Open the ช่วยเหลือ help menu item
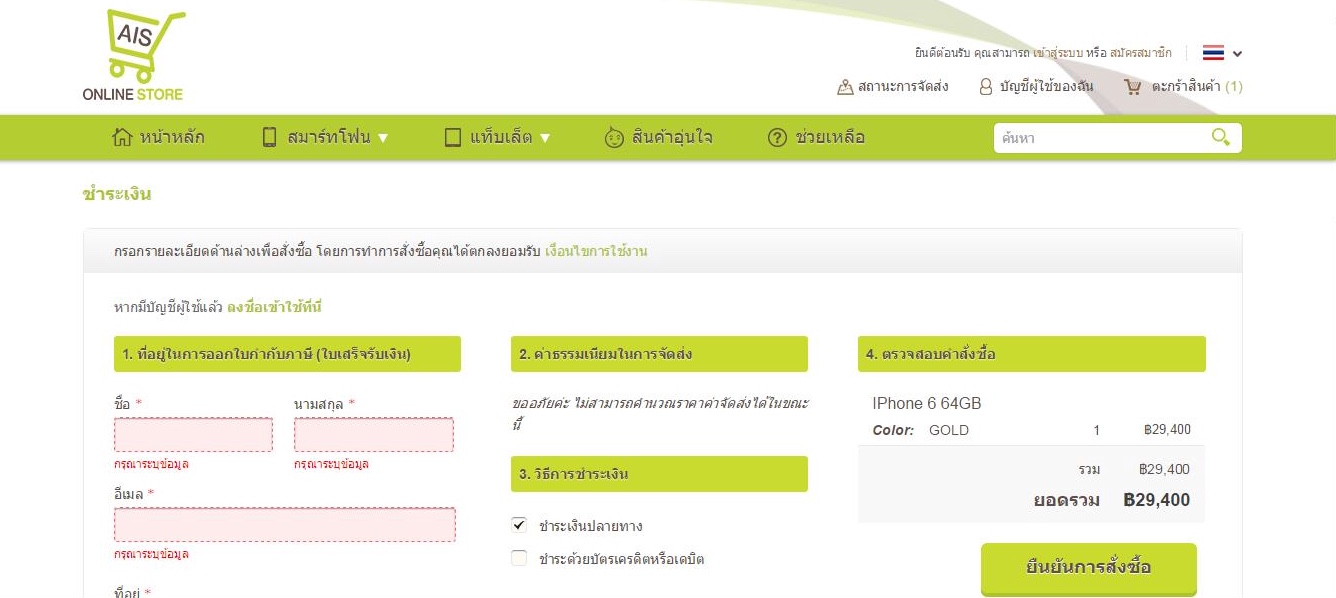Screen dimensions: 1336x598 (830, 137)
